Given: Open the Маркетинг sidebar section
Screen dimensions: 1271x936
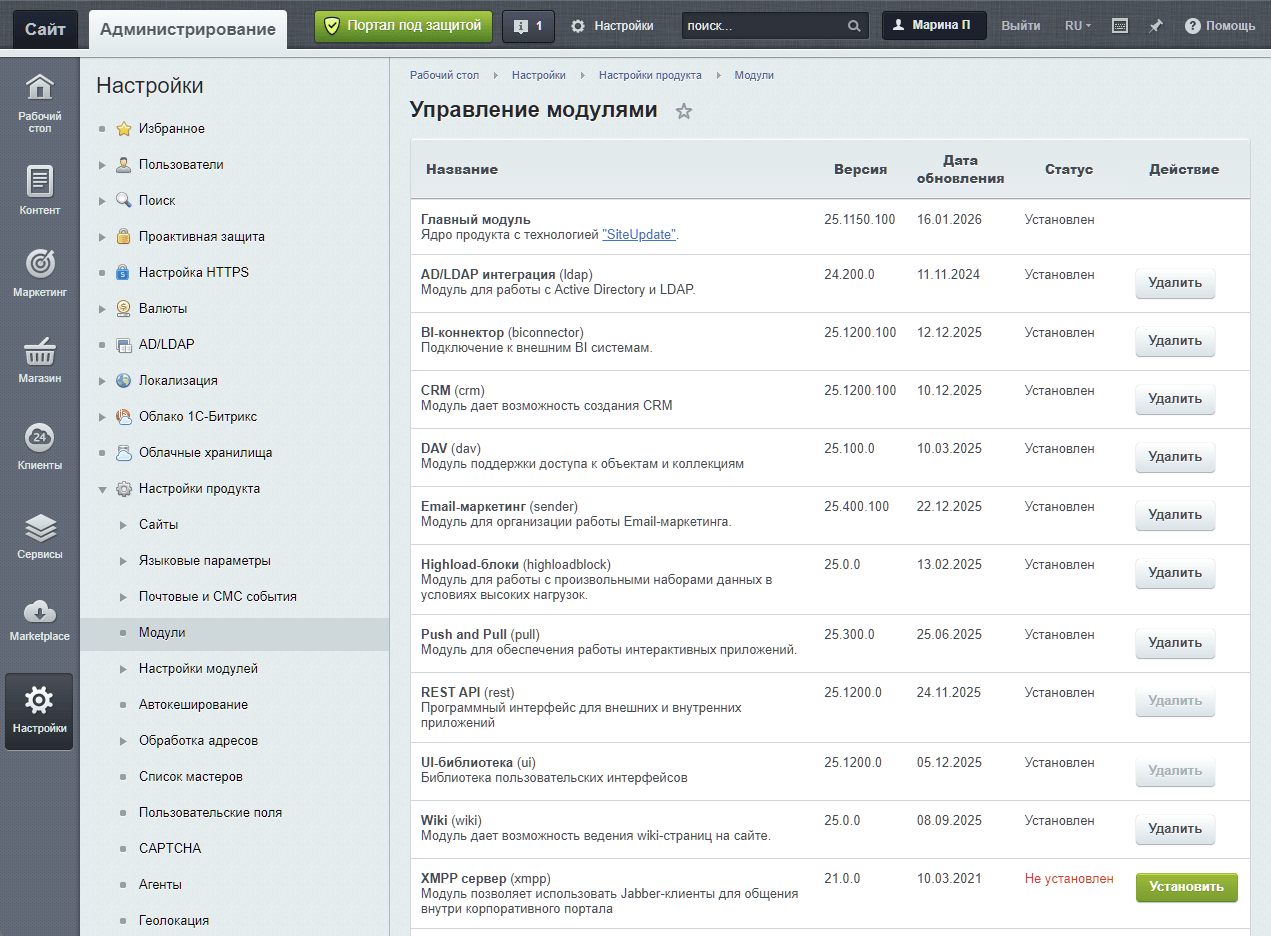Looking at the screenshot, I should (x=40, y=274).
